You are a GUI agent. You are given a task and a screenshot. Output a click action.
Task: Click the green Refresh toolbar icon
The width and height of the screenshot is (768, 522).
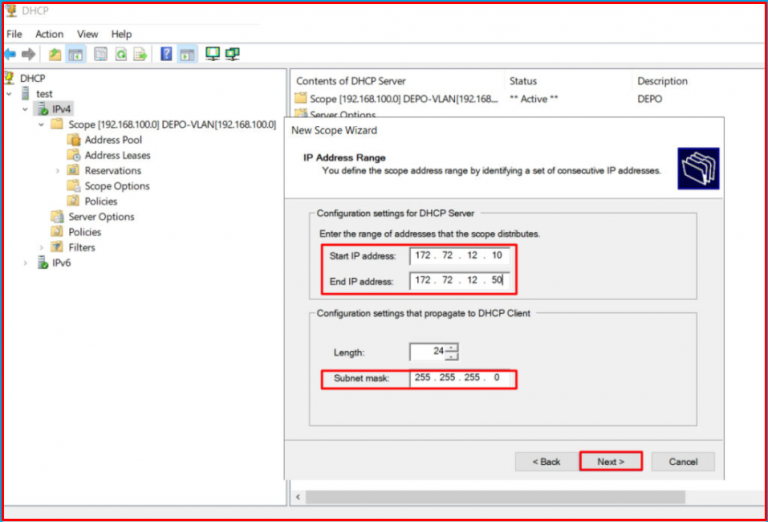coord(121,54)
